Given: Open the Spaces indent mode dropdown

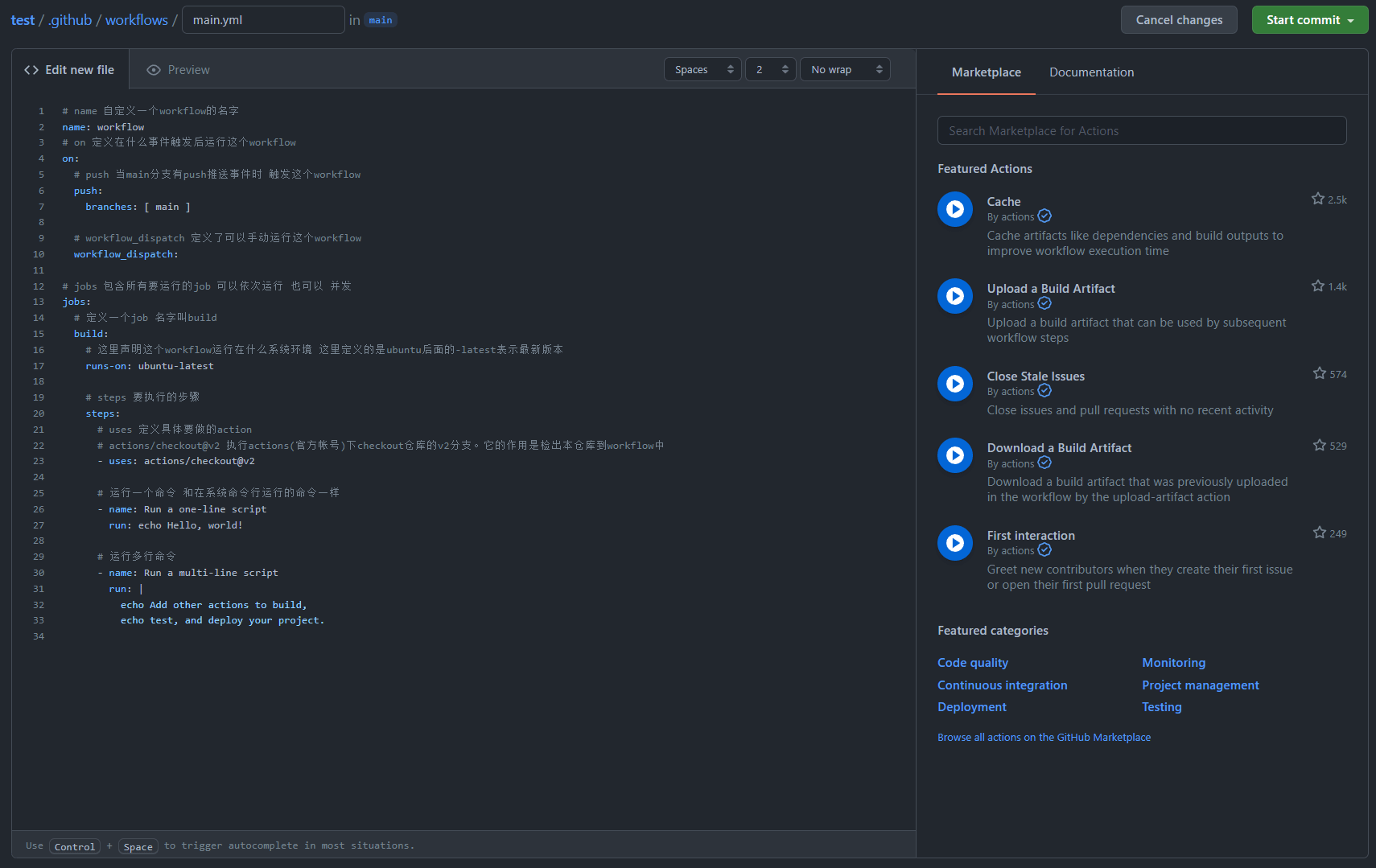Looking at the screenshot, I should point(702,70).
